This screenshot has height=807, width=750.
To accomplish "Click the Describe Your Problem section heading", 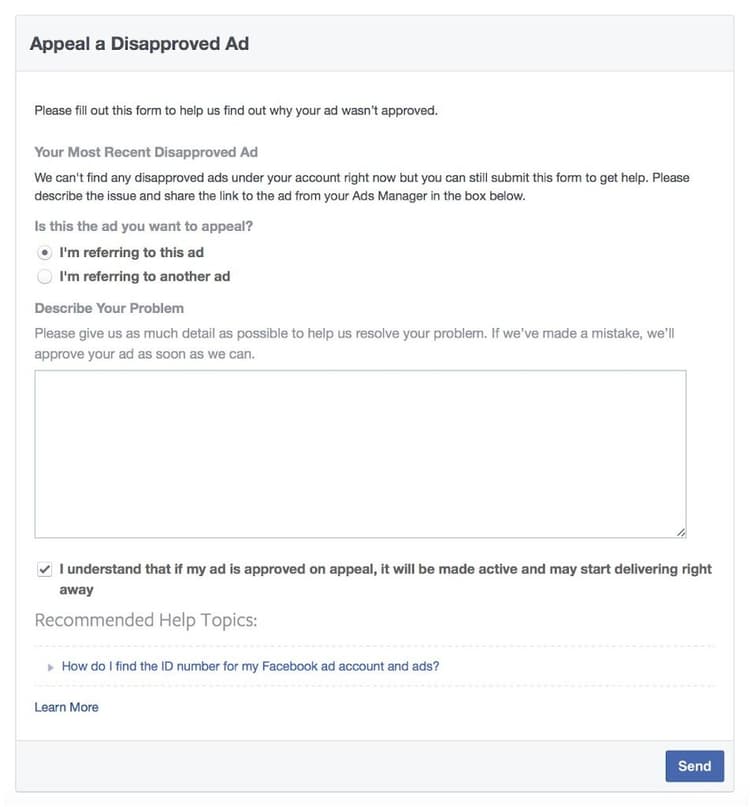I will [x=109, y=308].
